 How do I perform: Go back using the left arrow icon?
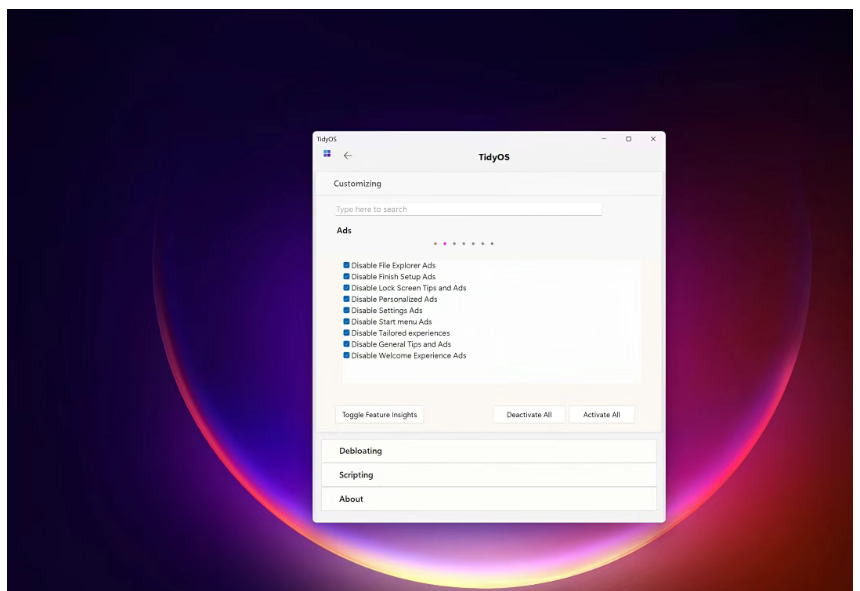[348, 156]
